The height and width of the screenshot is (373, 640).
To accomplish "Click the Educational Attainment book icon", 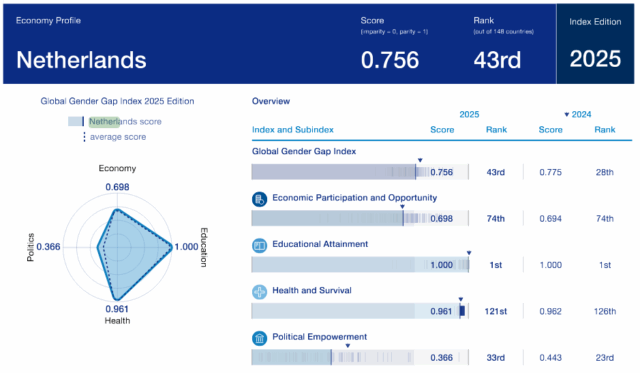I will click(259, 246).
